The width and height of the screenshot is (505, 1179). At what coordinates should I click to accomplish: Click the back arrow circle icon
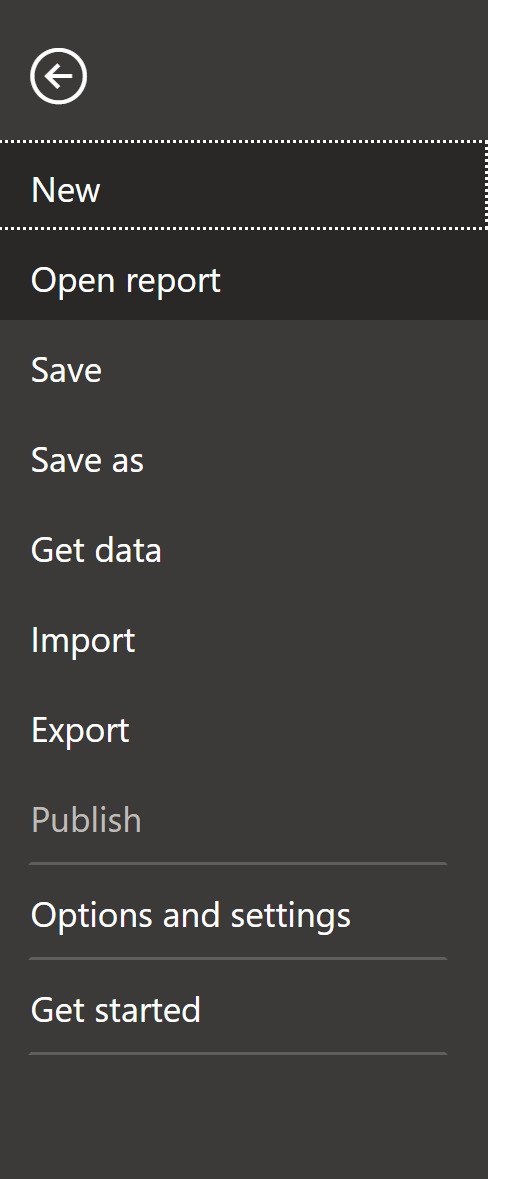pyautogui.click(x=59, y=76)
